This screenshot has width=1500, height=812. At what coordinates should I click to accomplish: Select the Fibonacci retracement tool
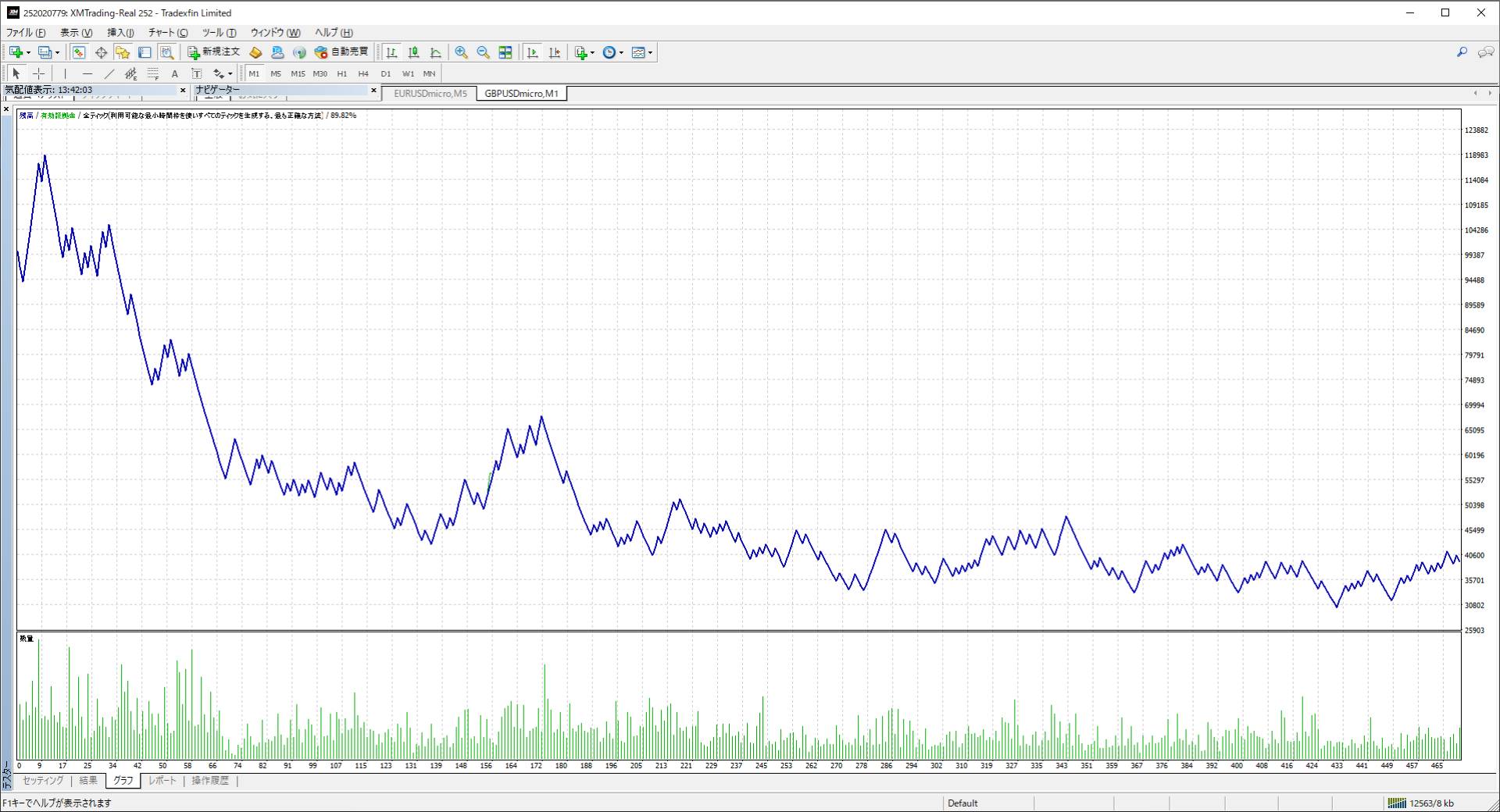(152, 73)
